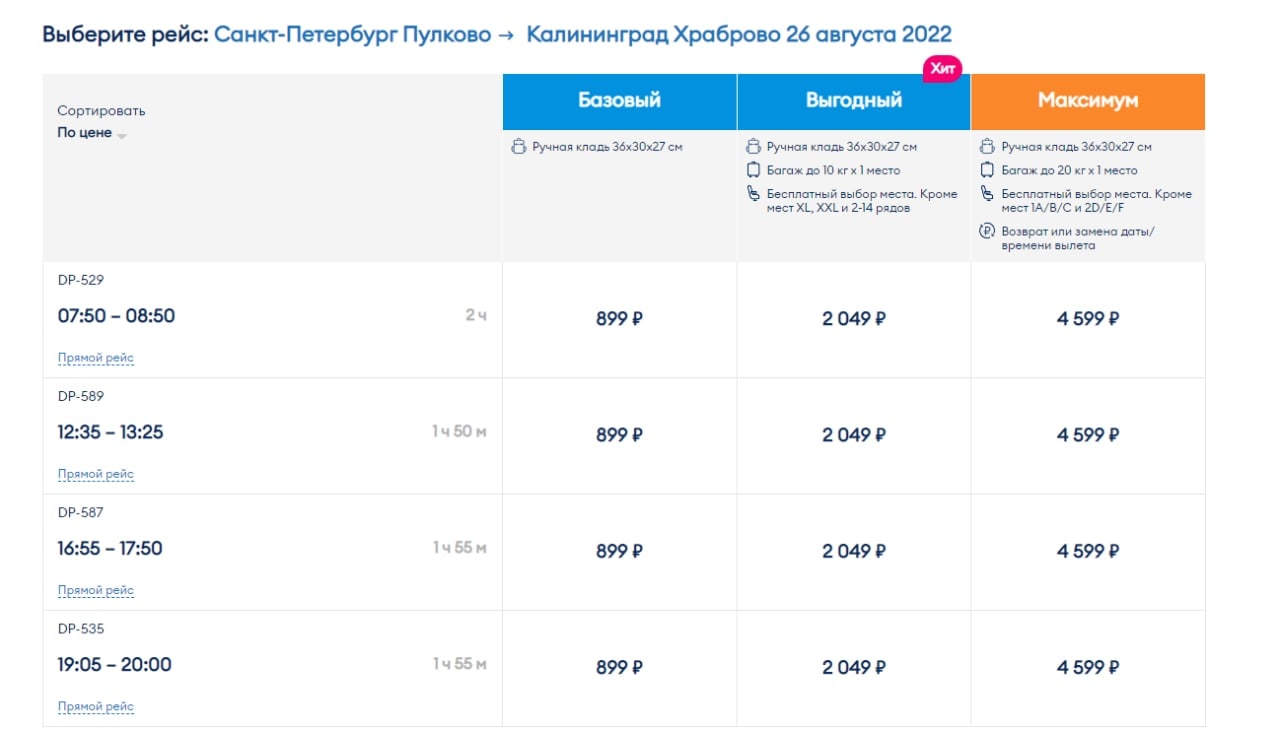Select the Выгодный tariff header
This screenshot has height=729, width=1280.
853,101
